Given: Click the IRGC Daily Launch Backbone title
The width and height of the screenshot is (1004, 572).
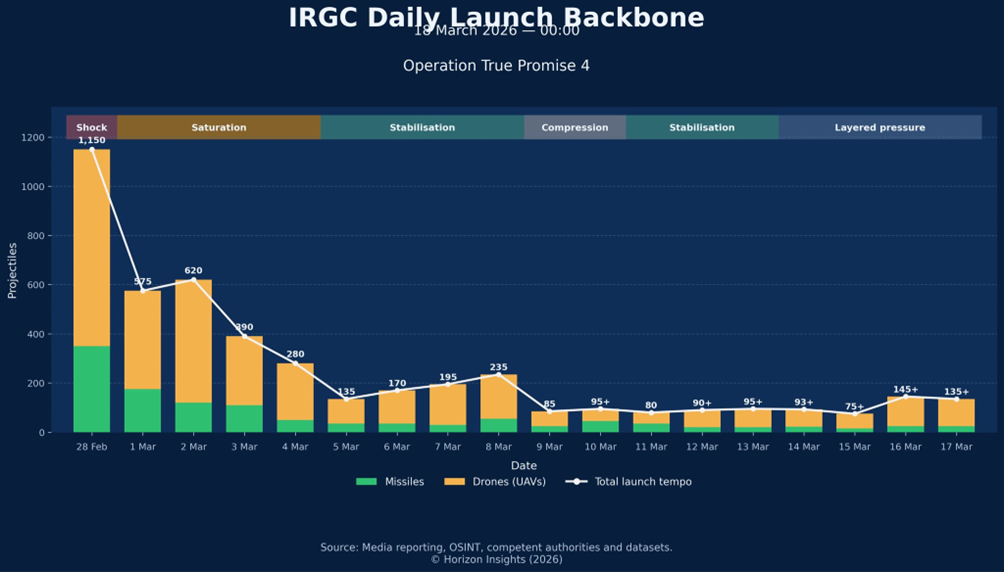Looking at the screenshot, I should coord(496,17).
